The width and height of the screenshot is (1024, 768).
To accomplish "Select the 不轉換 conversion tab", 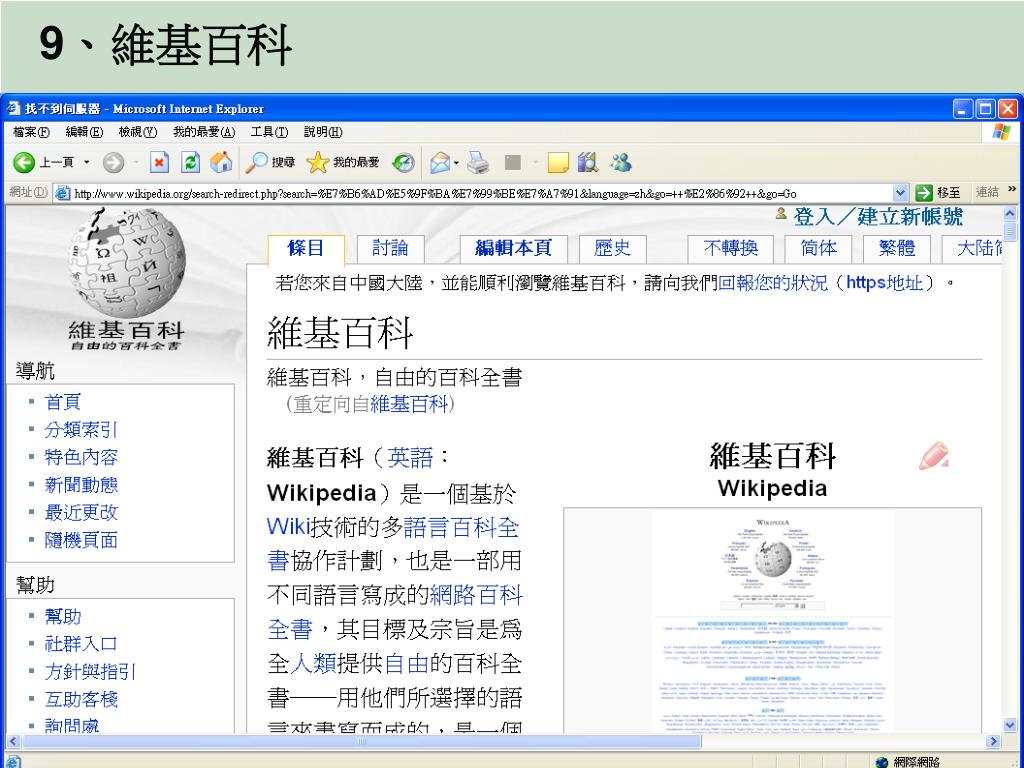I will pos(731,249).
